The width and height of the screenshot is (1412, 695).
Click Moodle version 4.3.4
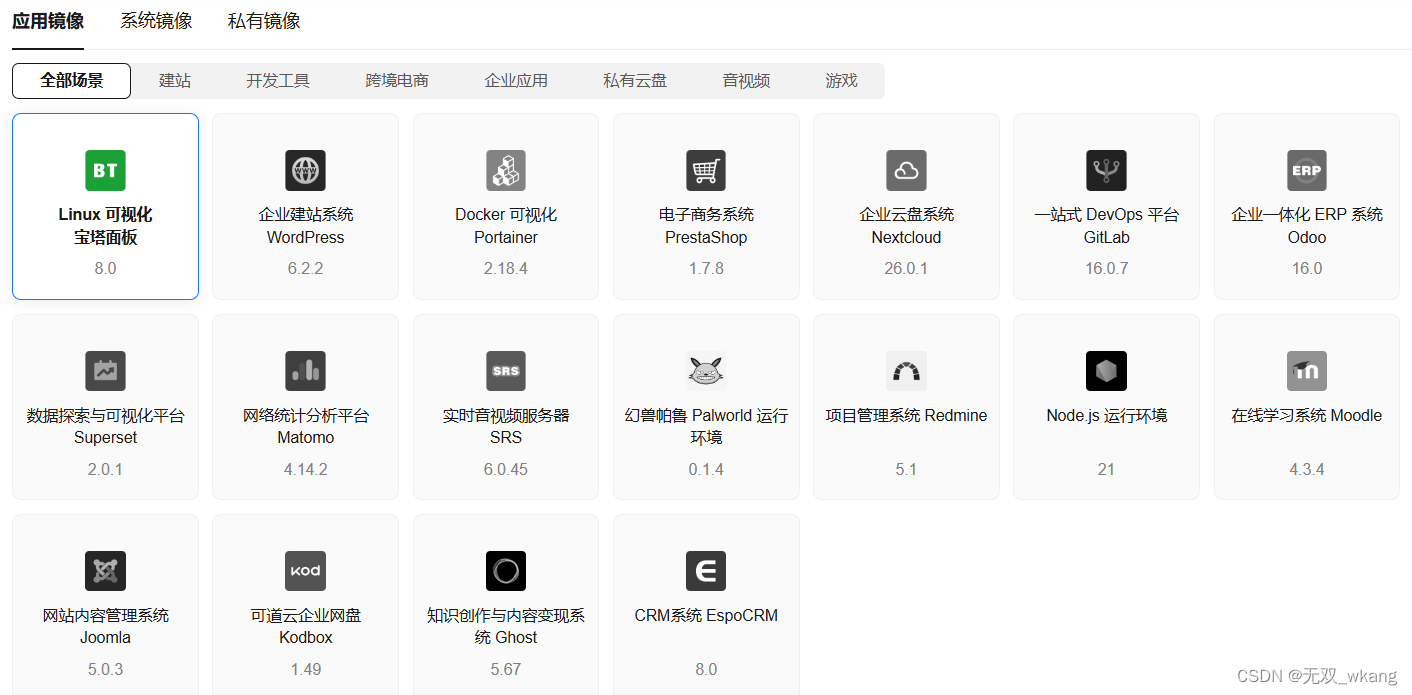click(1307, 469)
